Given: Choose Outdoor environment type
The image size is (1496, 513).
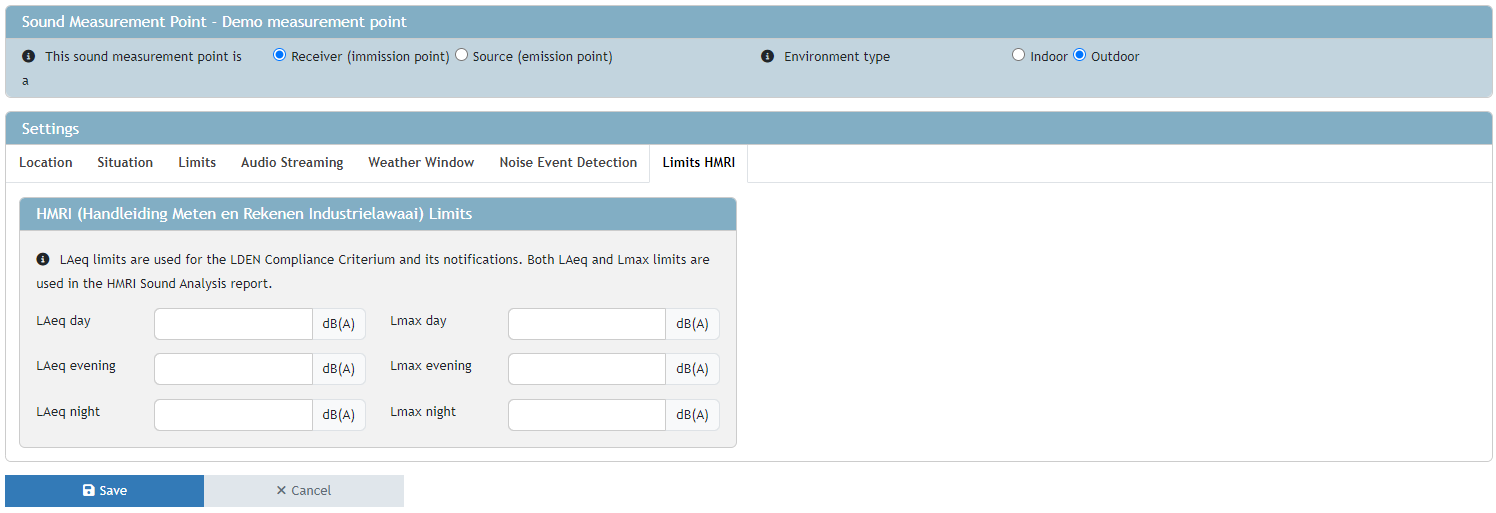Looking at the screenshot, I should coord(1079,56).
